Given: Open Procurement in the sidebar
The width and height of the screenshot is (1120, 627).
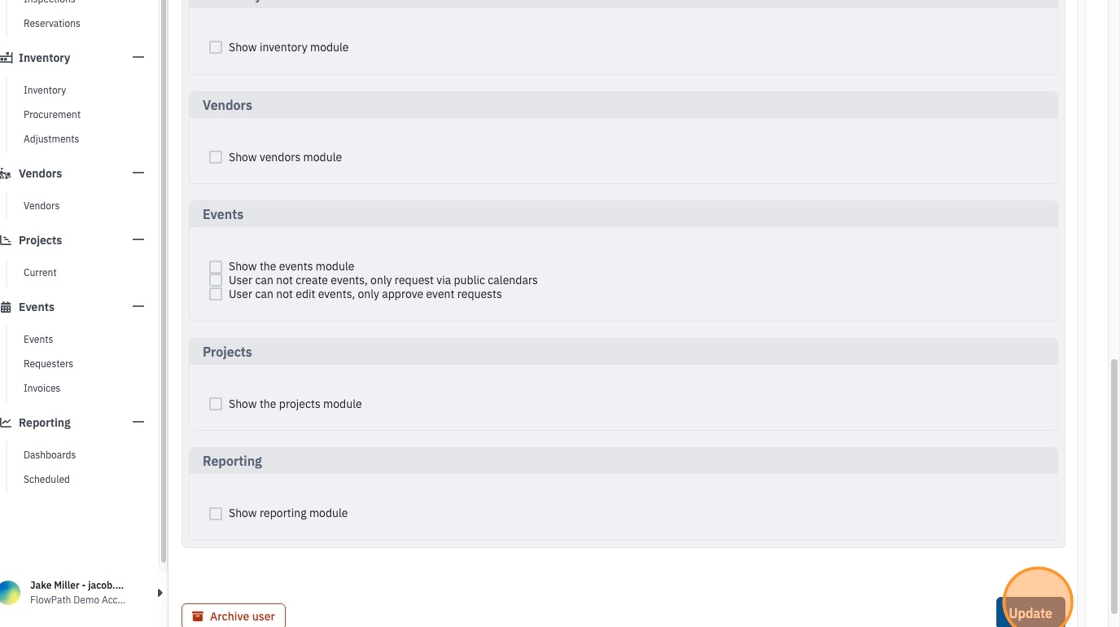Looking at the screenshot, I should coord(52,114).
